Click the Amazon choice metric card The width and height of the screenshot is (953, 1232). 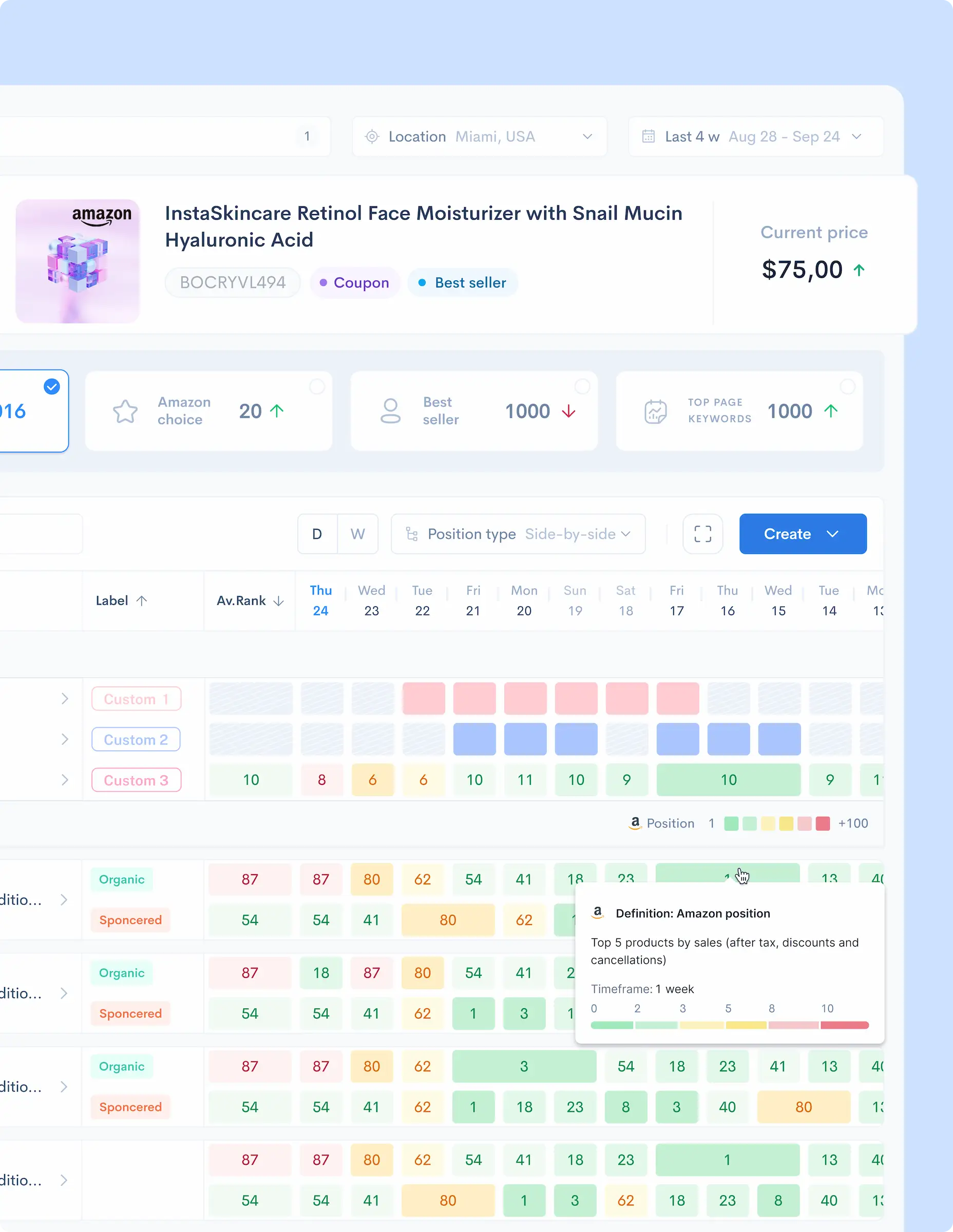(209, 411)
